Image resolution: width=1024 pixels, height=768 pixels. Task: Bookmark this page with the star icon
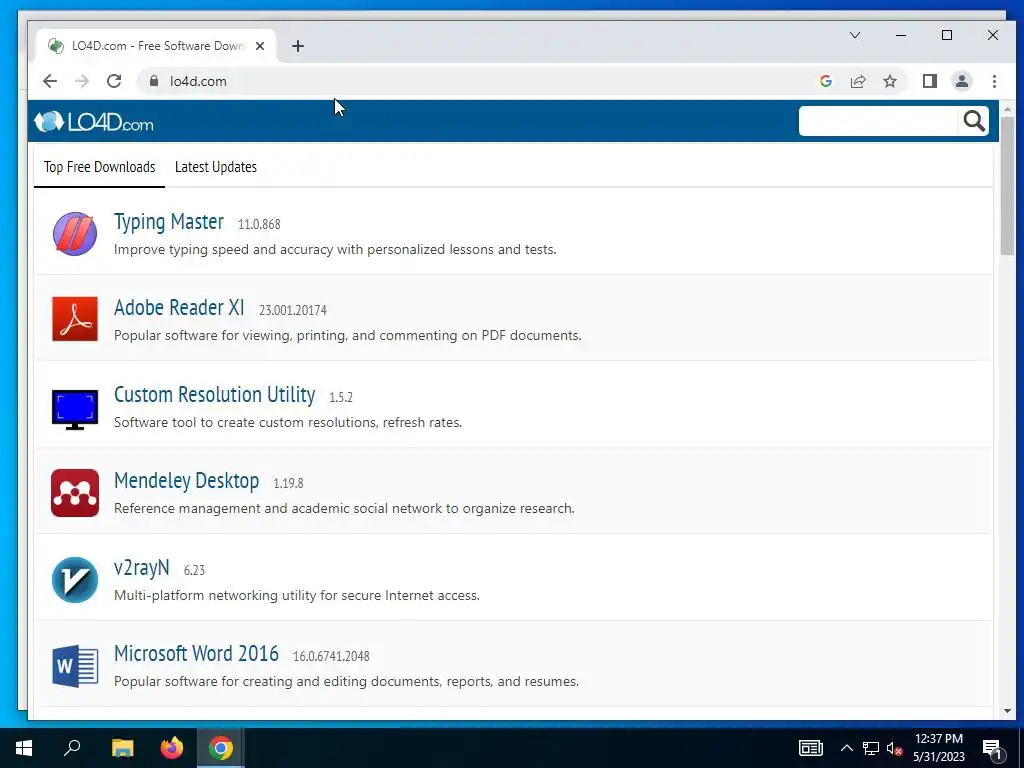click(889, 81)
